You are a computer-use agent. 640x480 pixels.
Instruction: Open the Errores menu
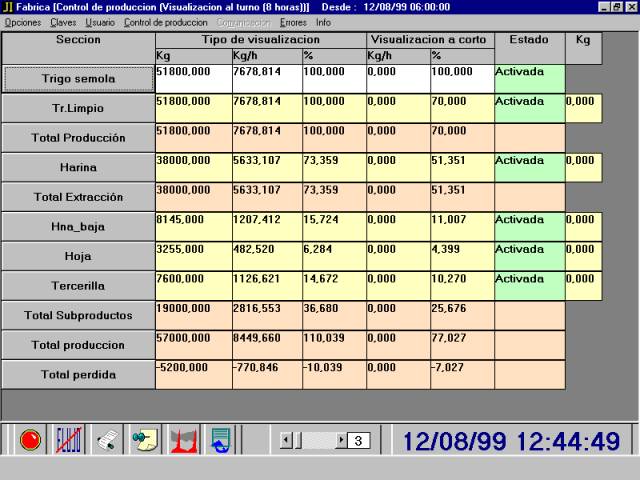(293, 23)
